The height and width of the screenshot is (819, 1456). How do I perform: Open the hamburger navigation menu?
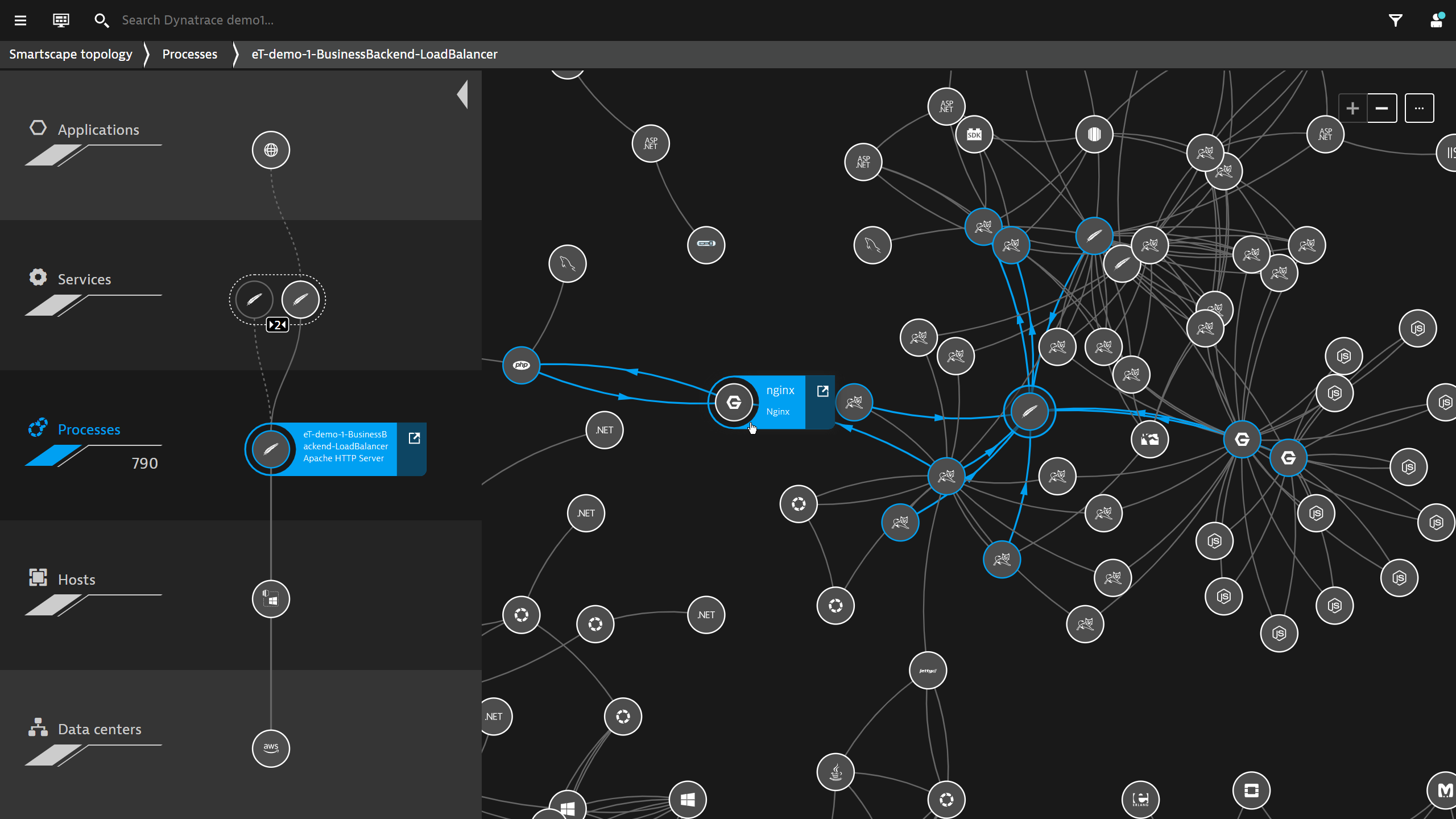(x=20, y=20)
